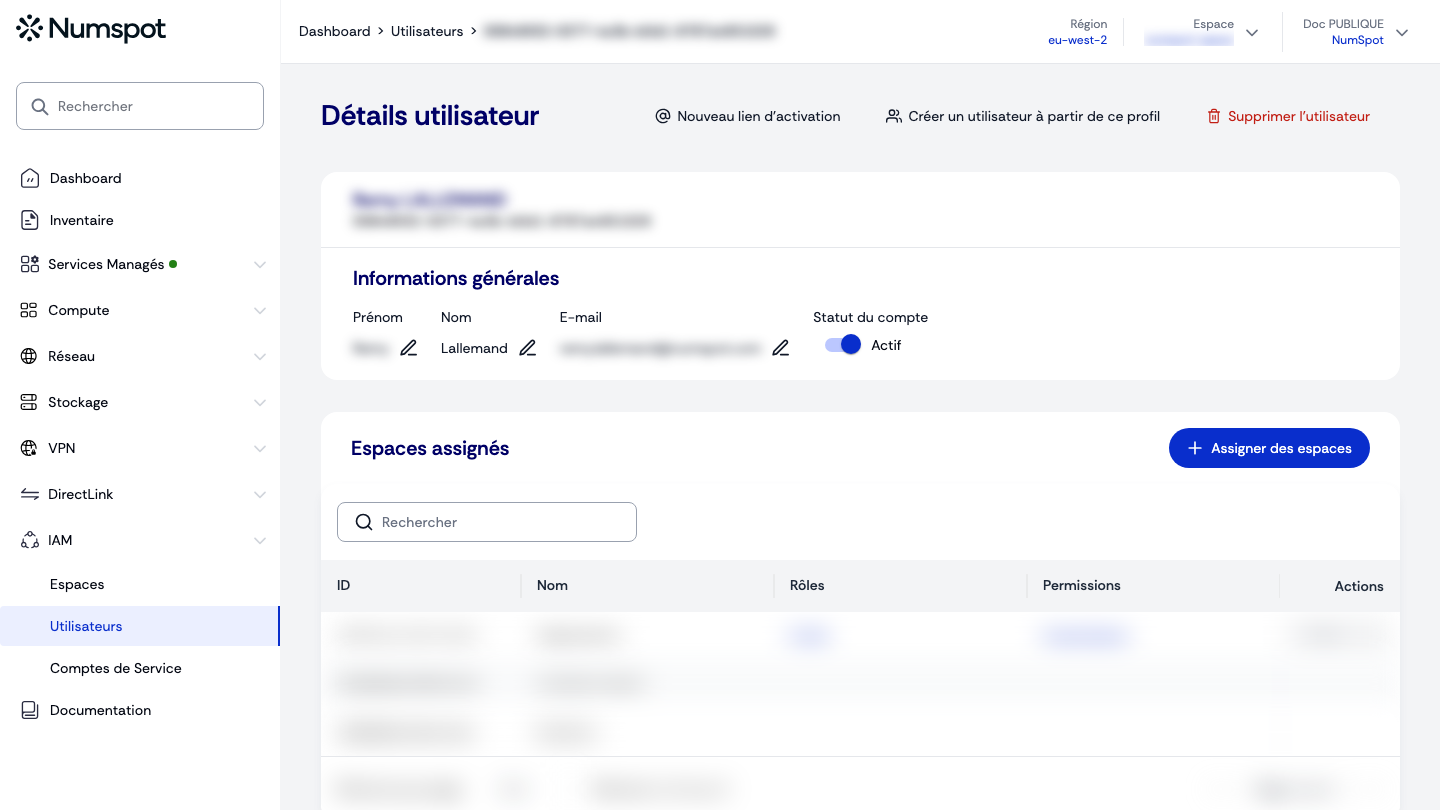The height and width of the screenshot is (810, 1440).
Task: Expand the DirectLink menu chevron
Action: pyautogui.click(x=260, y=495)
